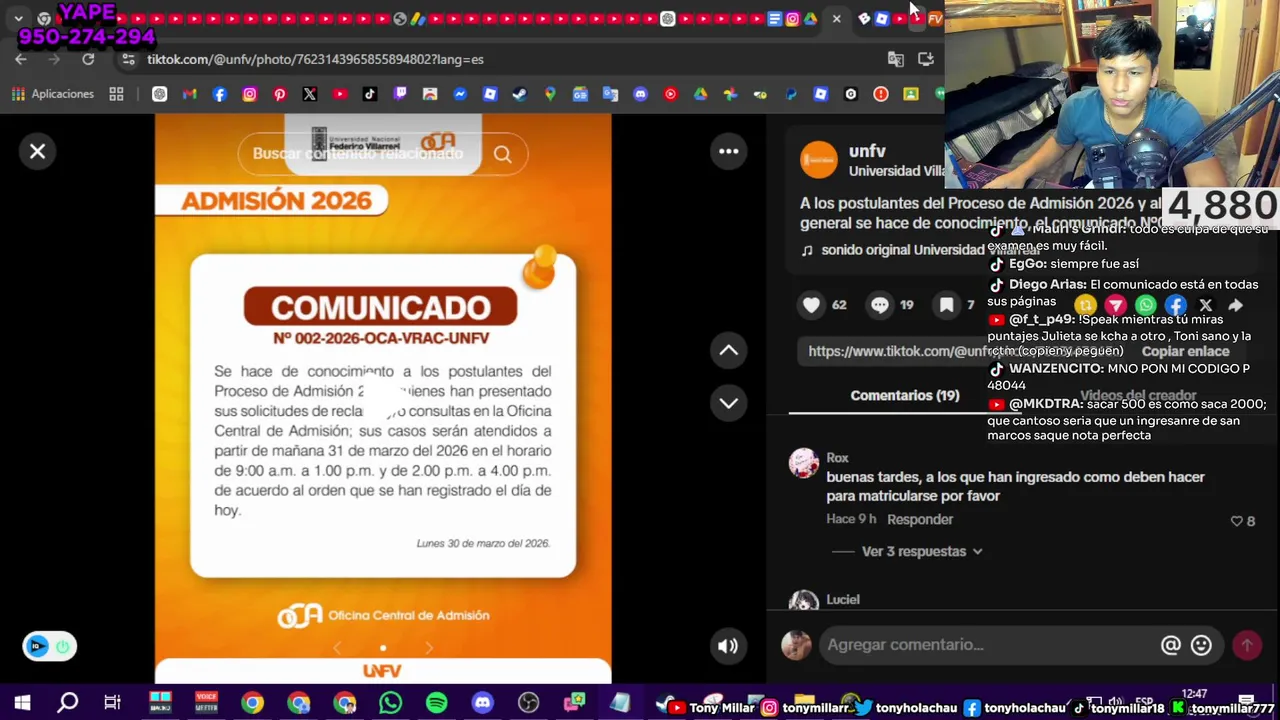Open the Twitch bookmark

pyautogui.click(x=400, y=94)
